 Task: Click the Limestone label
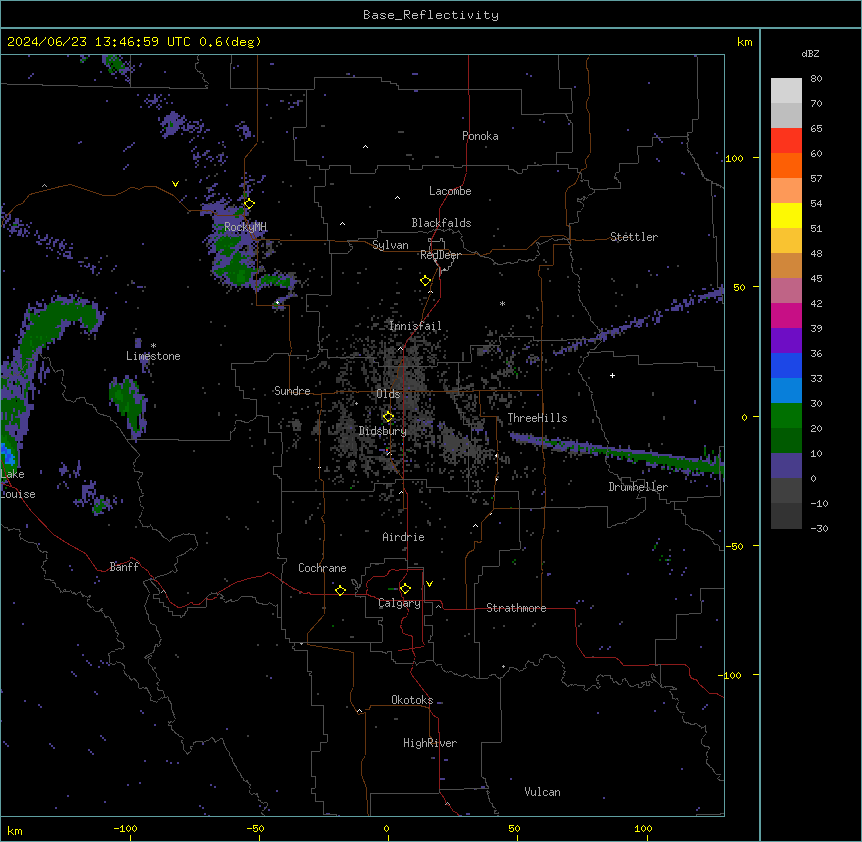click(153, 356)
